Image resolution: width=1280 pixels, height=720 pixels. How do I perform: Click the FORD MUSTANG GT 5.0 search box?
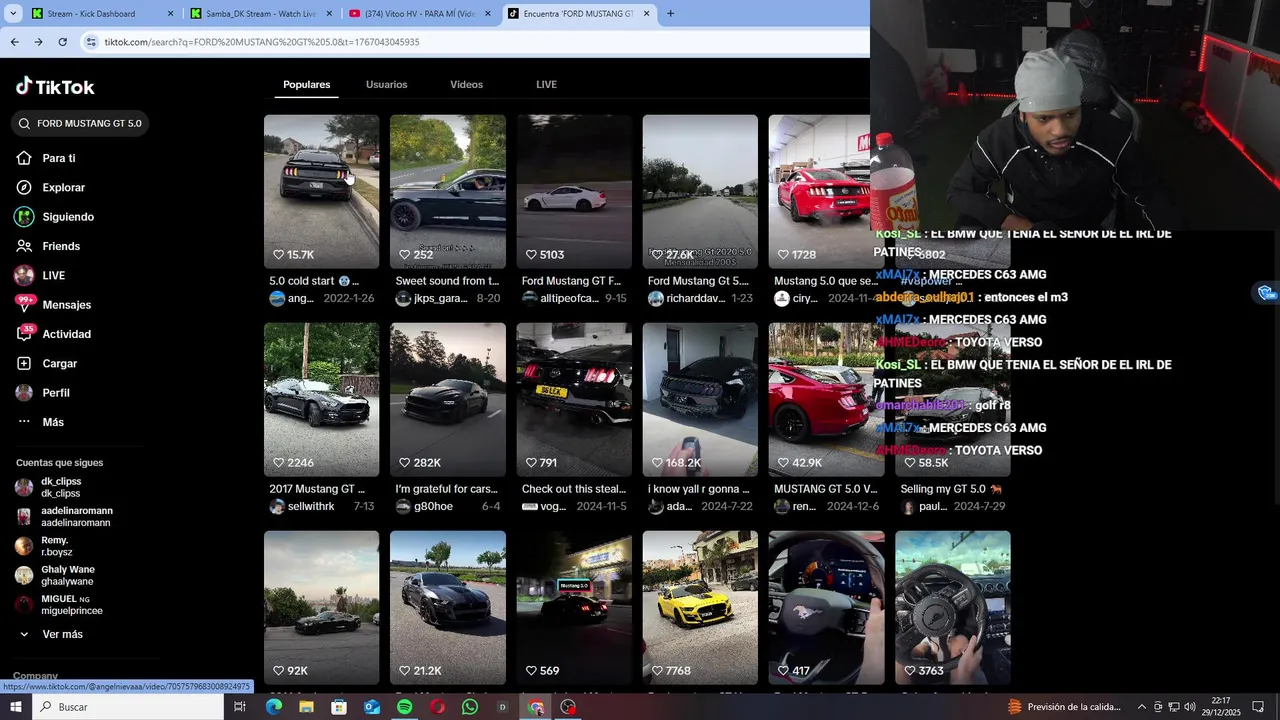point(80,124)
